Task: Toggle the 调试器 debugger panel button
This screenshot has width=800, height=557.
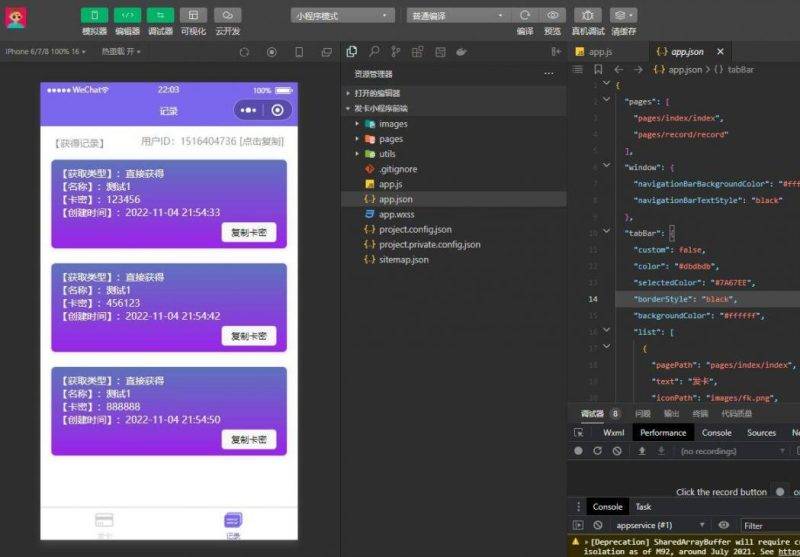Action: point(160,15)
